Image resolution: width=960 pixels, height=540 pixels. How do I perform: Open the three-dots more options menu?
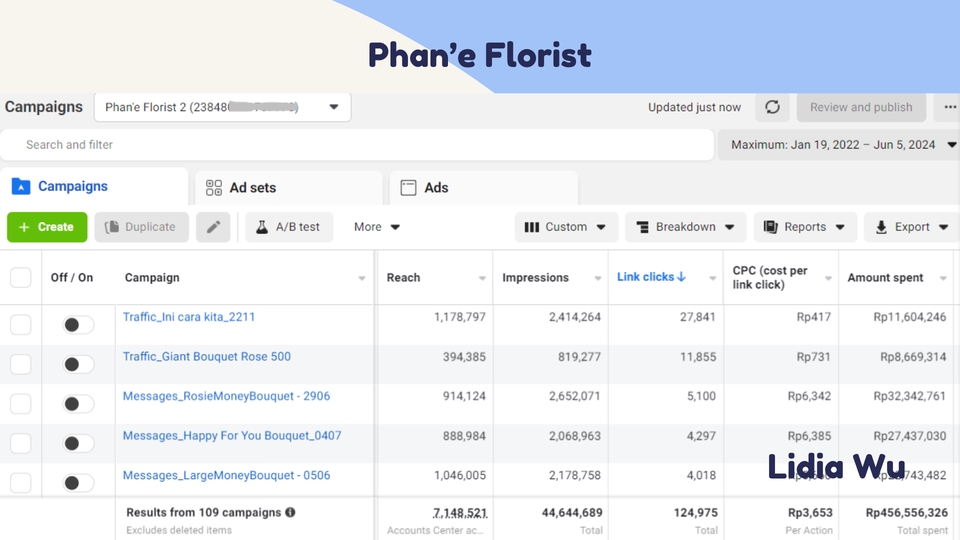[x=950, y=107]
